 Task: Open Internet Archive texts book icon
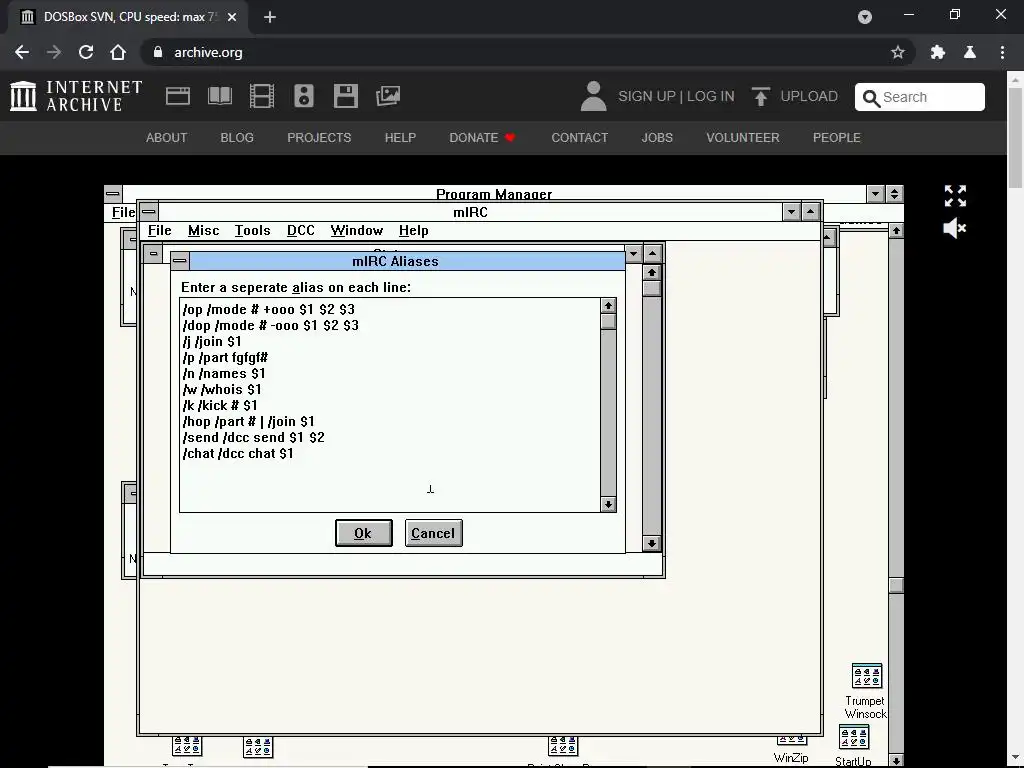219,96
